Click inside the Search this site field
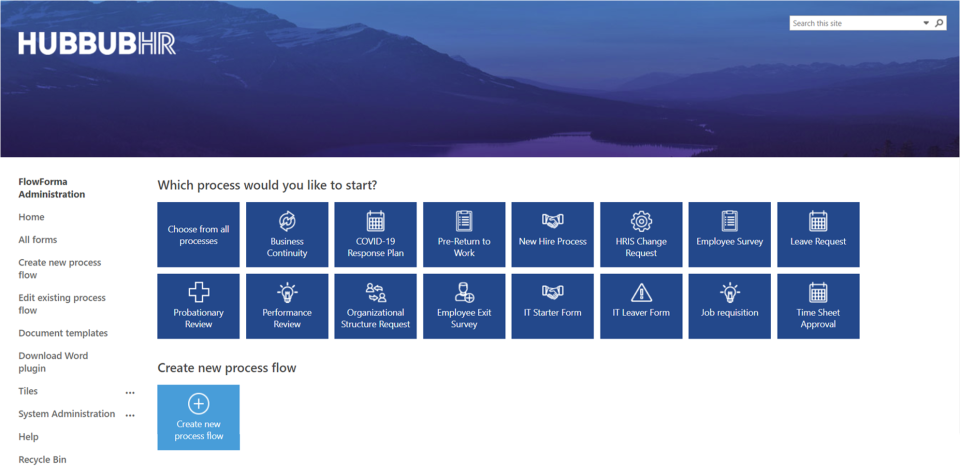 pos(855,23)
